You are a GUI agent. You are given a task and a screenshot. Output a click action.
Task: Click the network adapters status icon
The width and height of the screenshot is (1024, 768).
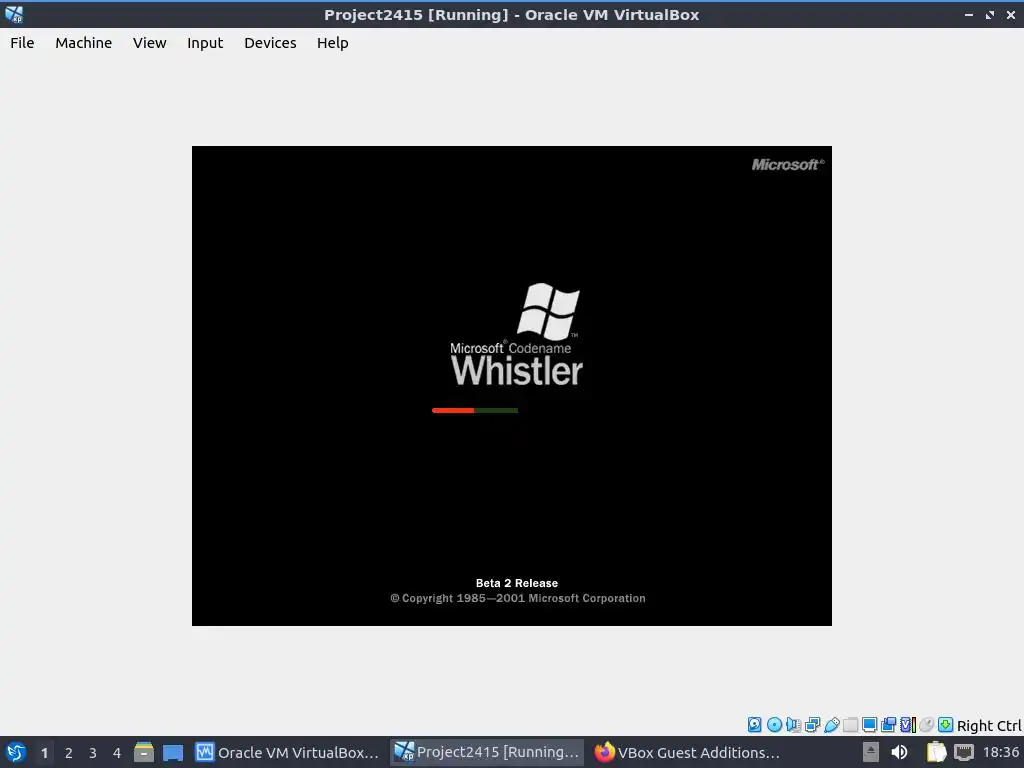coord(812,724)
